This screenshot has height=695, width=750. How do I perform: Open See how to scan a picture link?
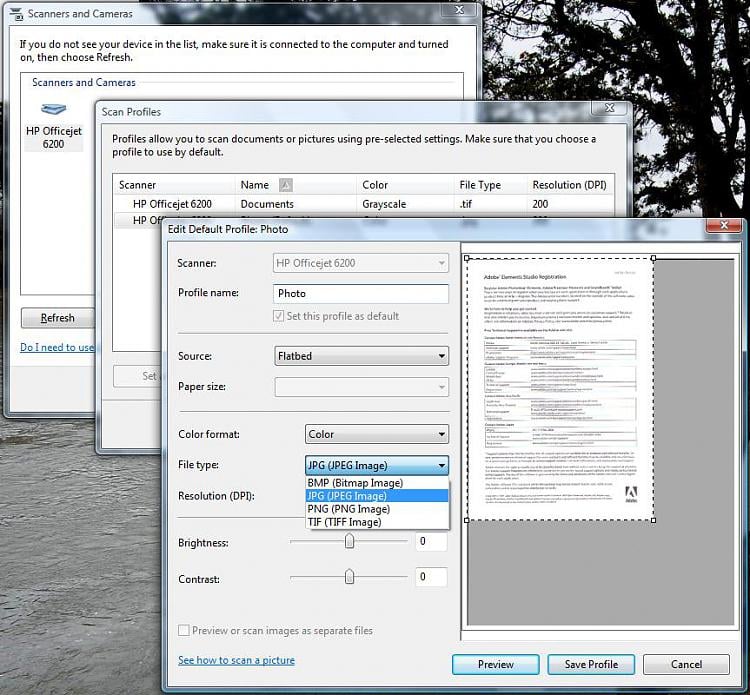click(236, 660)
